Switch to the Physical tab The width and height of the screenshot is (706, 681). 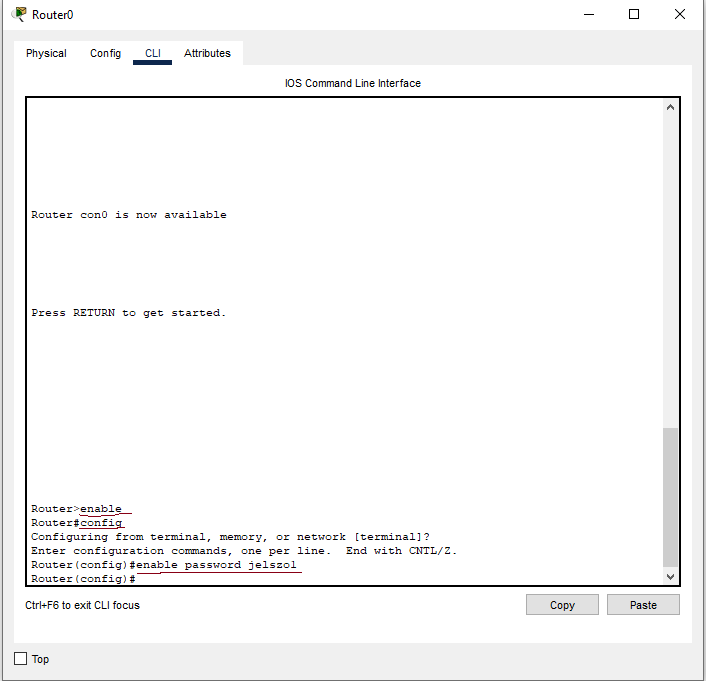pyautogui.click(x=46, y=53)
